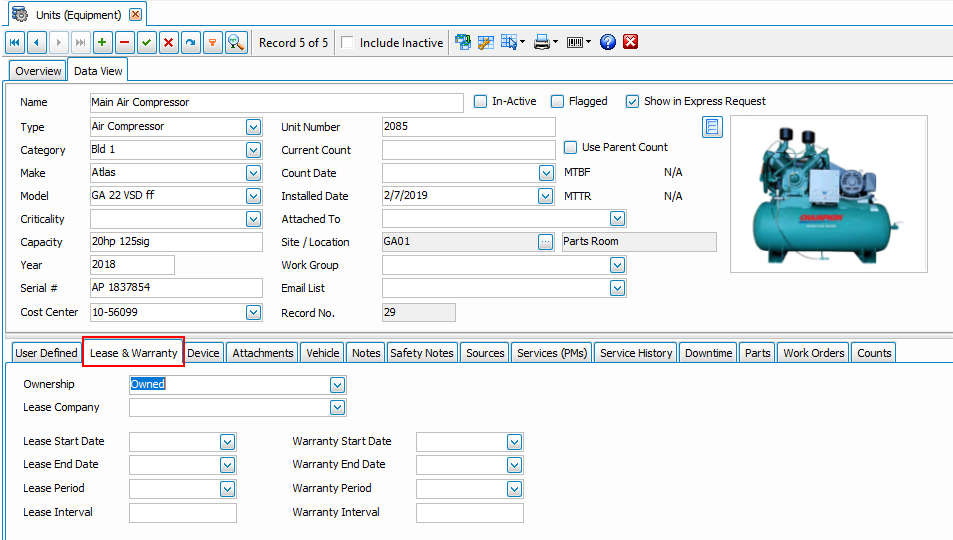Click the Lease Interval field
This screenshot has width=953, height=540.
[x=183, y=513]
